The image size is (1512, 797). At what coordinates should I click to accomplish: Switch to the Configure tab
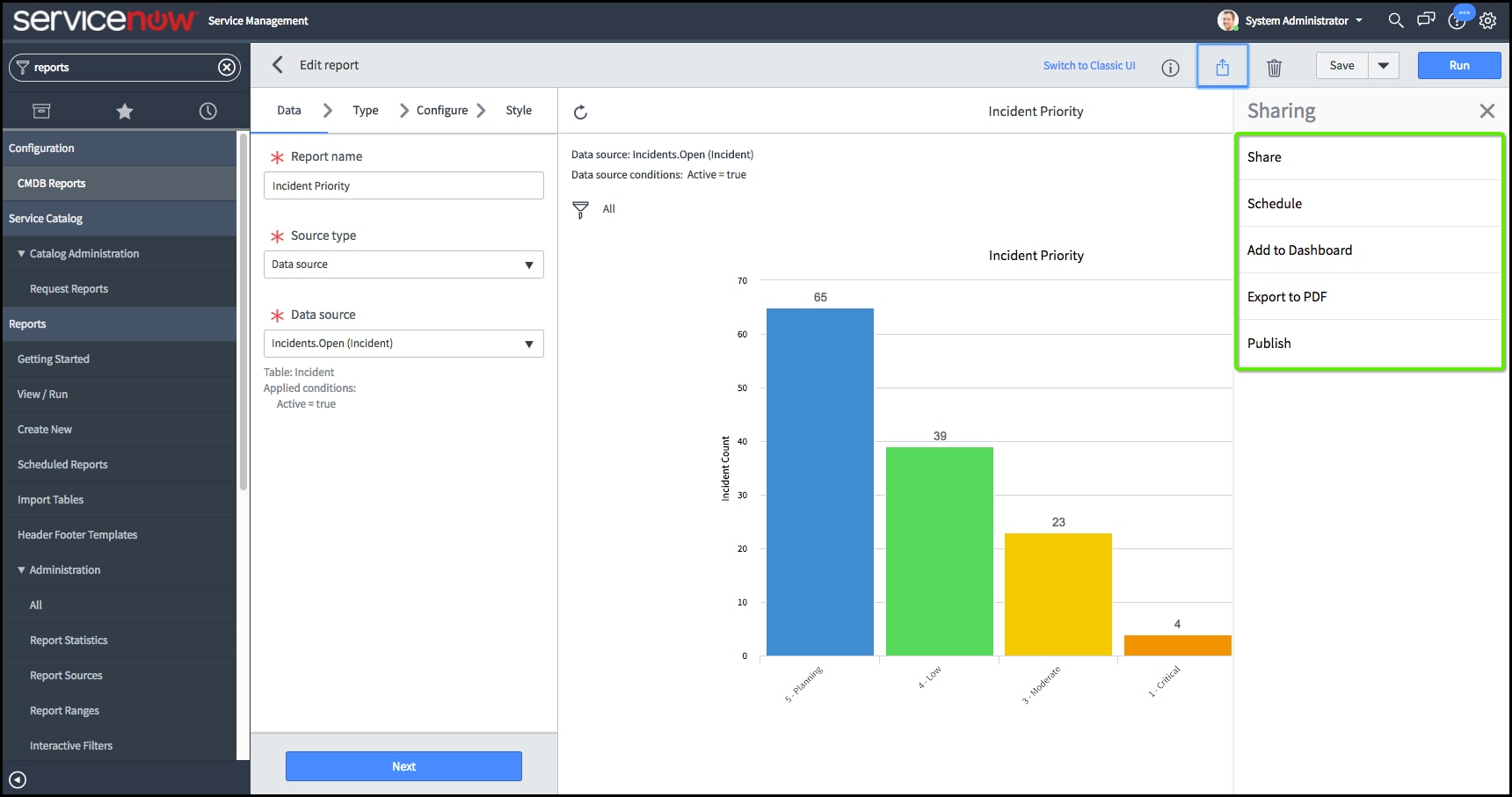pos(441,111)
